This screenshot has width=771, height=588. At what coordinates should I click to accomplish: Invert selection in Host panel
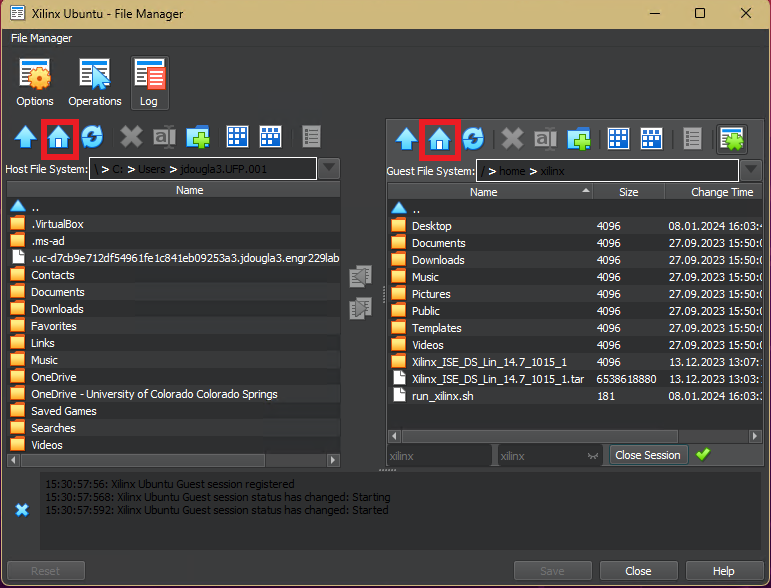(270, 137)
